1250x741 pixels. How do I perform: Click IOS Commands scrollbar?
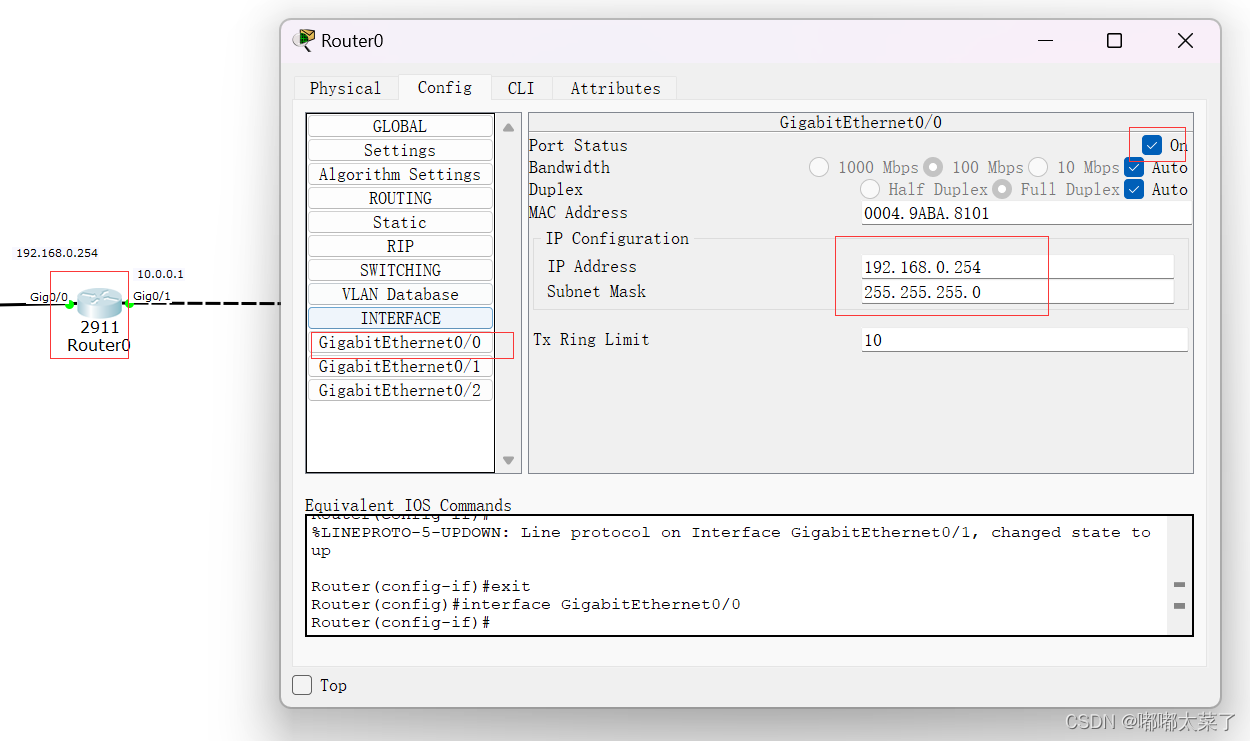(1179, 576)
